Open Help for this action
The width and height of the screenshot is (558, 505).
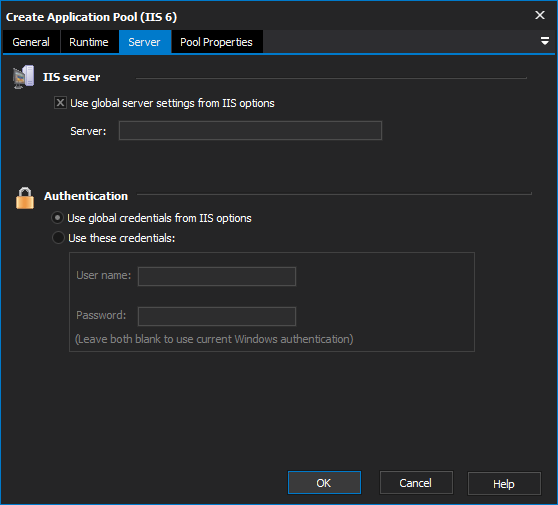point(504,483)
